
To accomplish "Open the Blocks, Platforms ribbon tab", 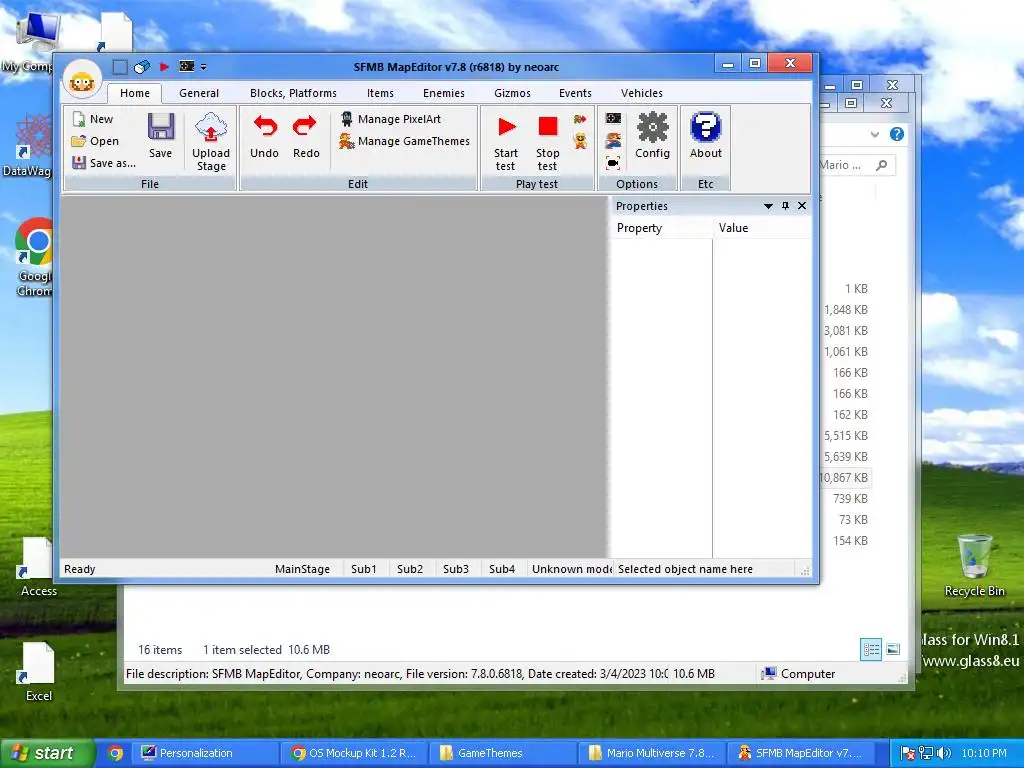I will (x=293, y=93).
